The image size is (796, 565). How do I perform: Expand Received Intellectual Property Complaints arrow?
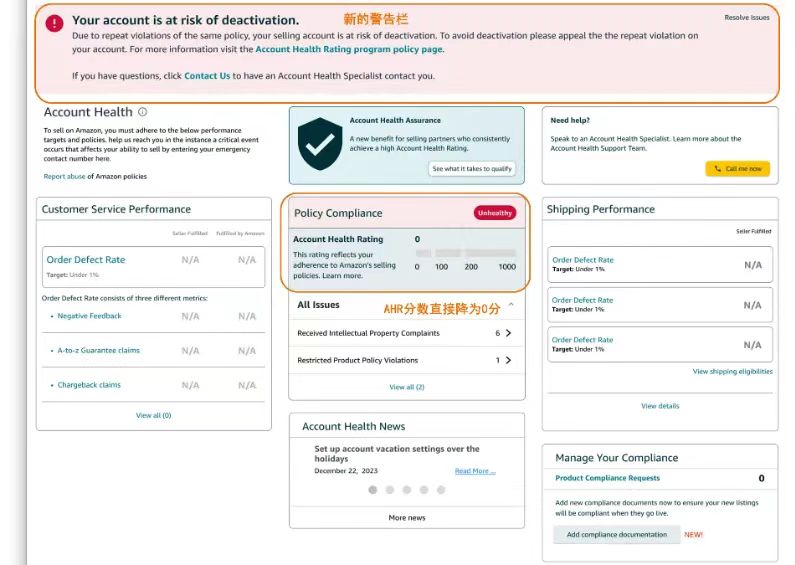508,333
